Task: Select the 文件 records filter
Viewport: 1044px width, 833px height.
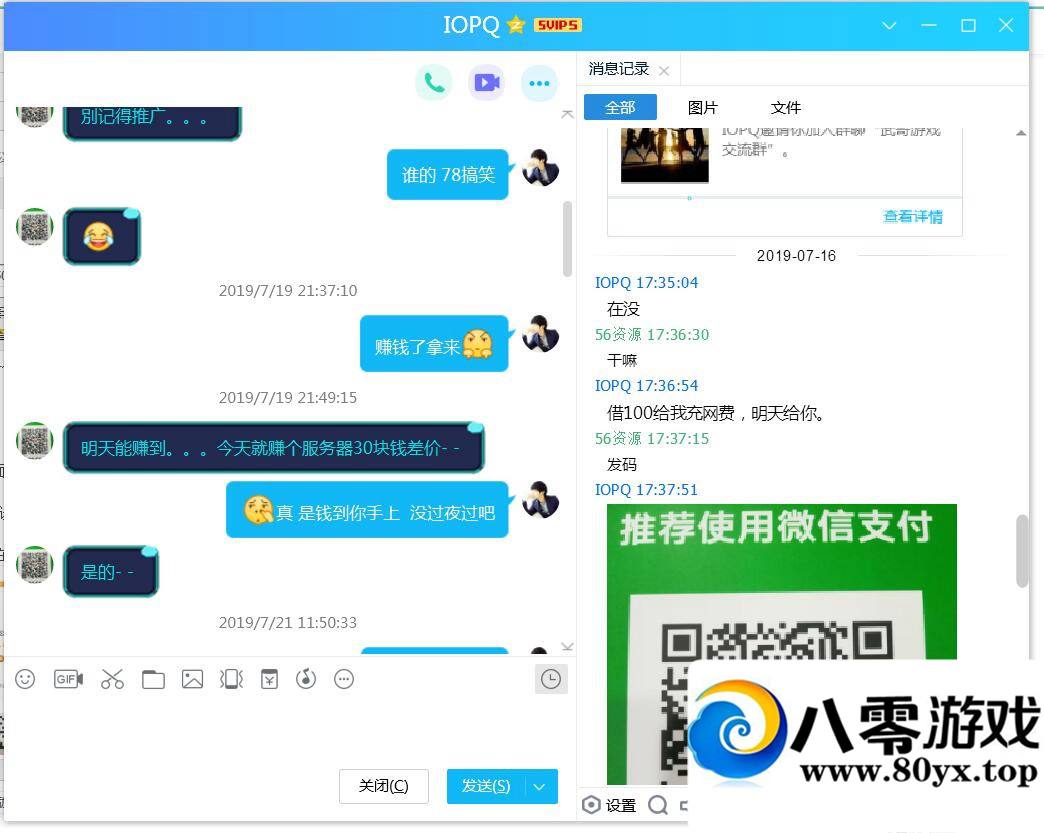Action: [786, 107]
